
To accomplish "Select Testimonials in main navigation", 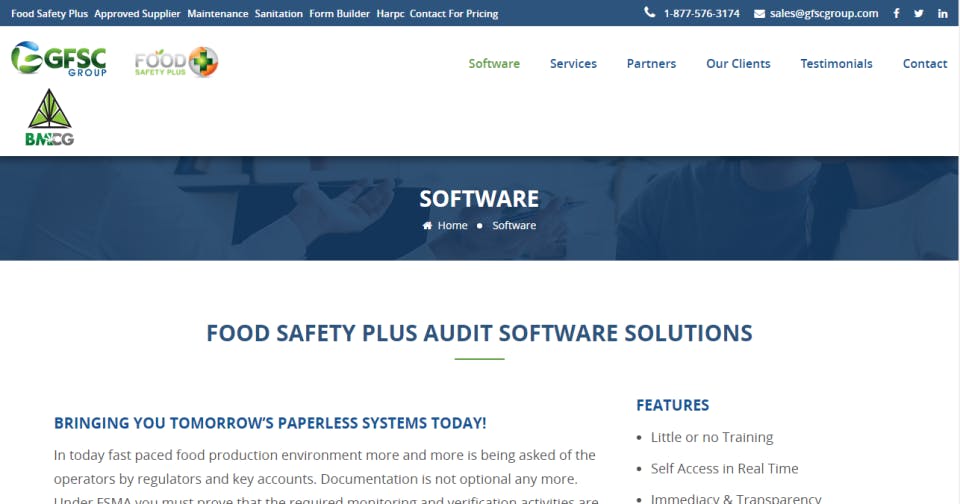I will click(x=836, y=64).
